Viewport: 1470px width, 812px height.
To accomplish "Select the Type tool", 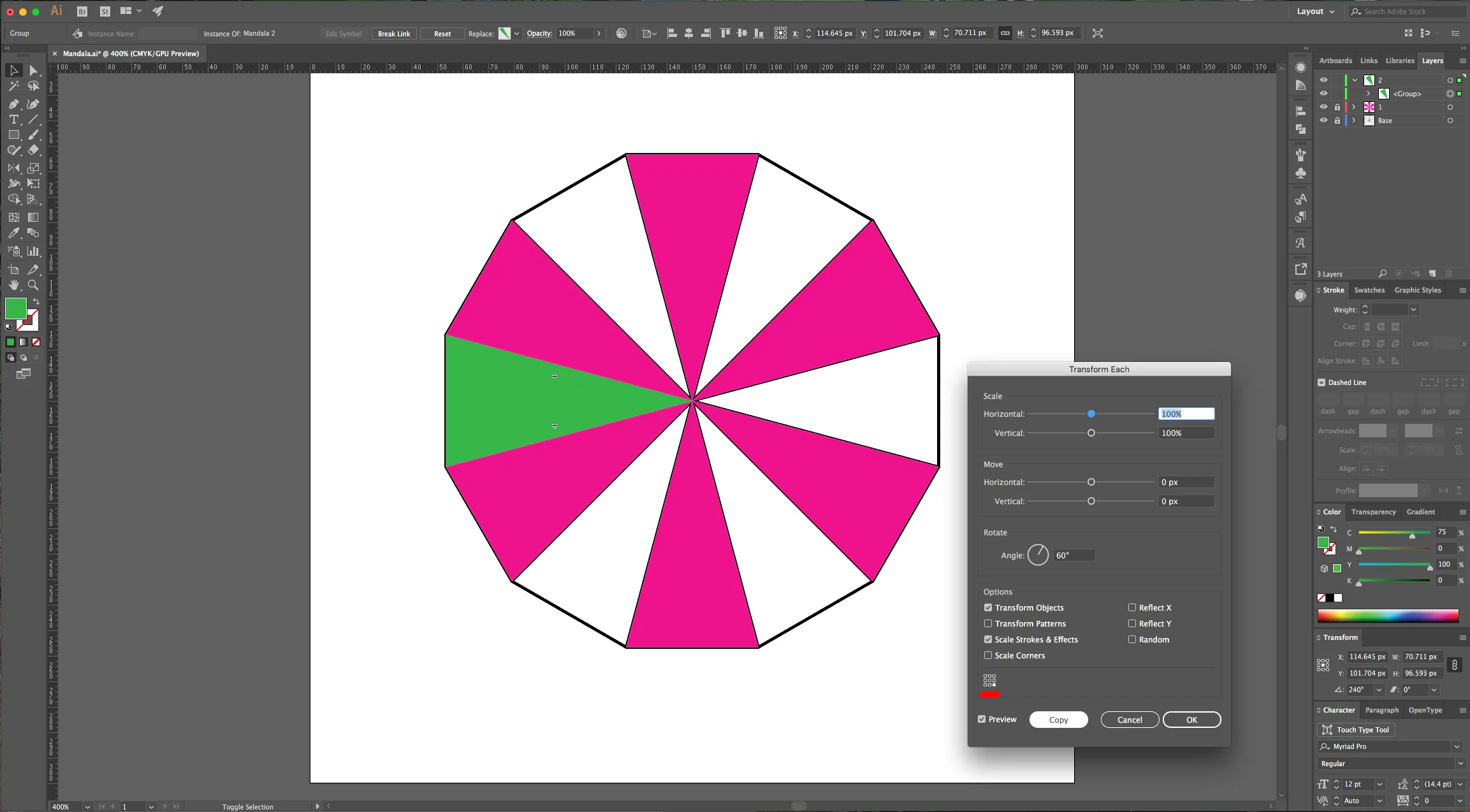I will pos(13,120).
